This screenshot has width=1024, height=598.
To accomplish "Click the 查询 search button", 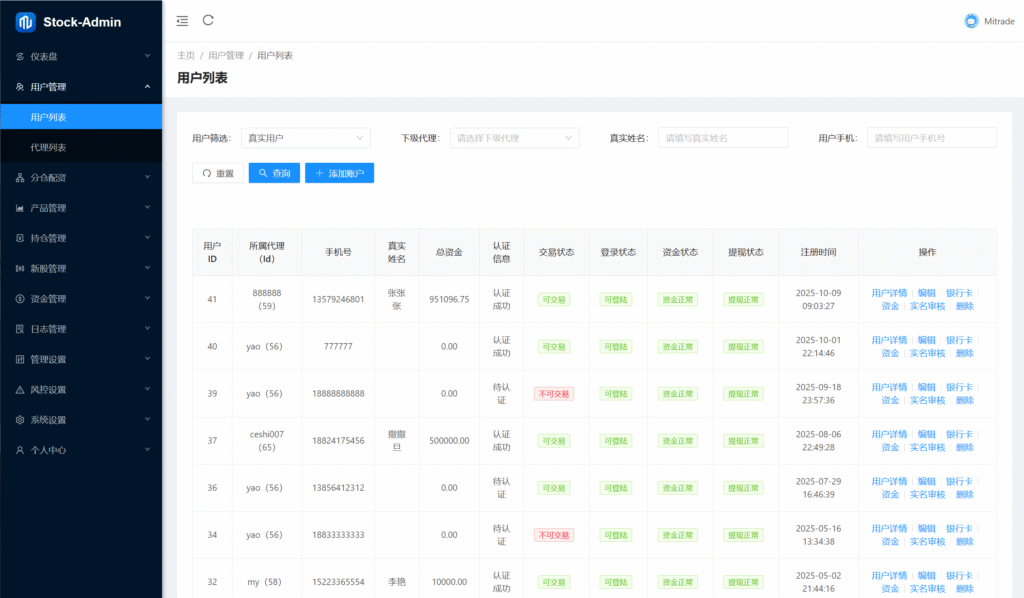I will click(x=272, y=173).
